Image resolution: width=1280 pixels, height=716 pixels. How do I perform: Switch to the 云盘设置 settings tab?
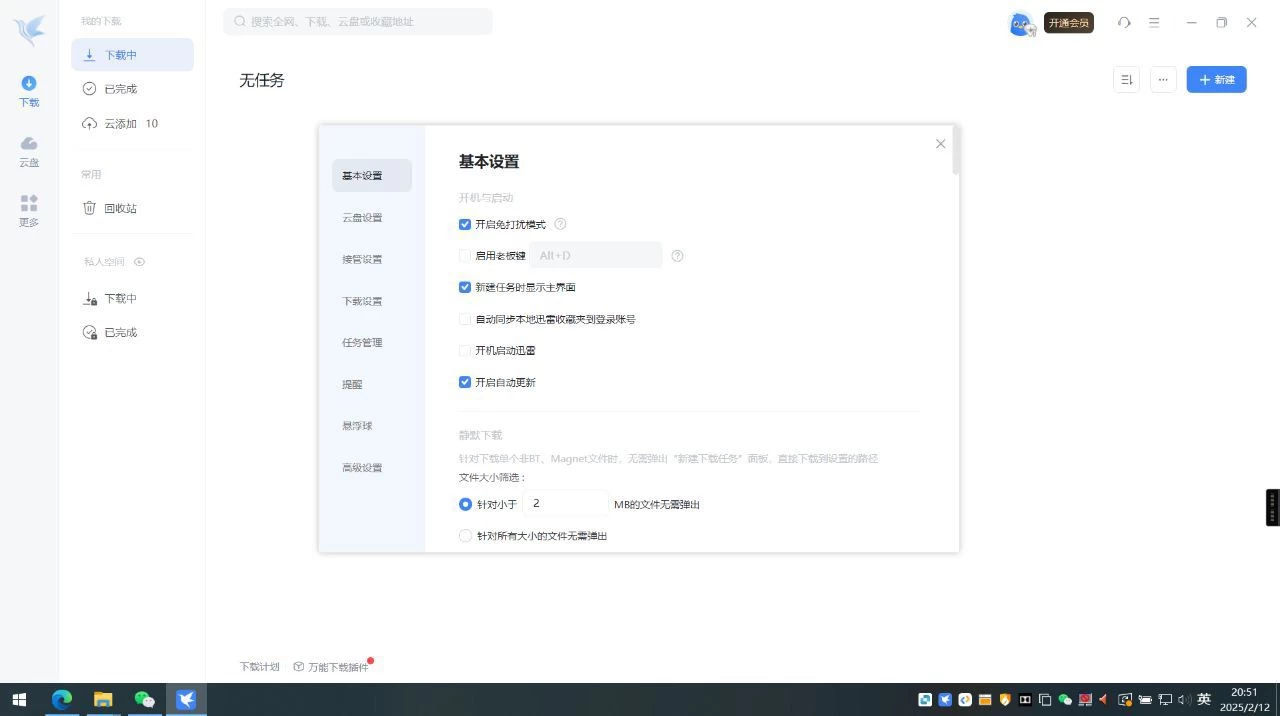[x=361, y=217]
